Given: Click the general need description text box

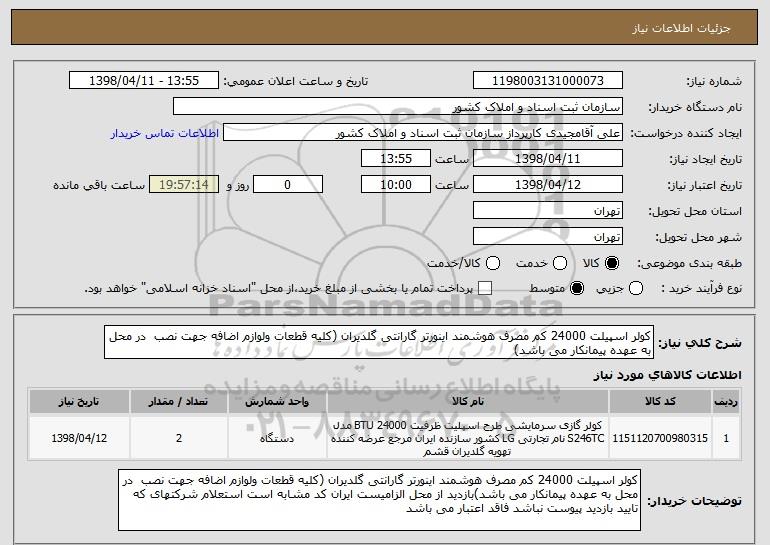Looking at the screenshot, I should click(379, 342).
